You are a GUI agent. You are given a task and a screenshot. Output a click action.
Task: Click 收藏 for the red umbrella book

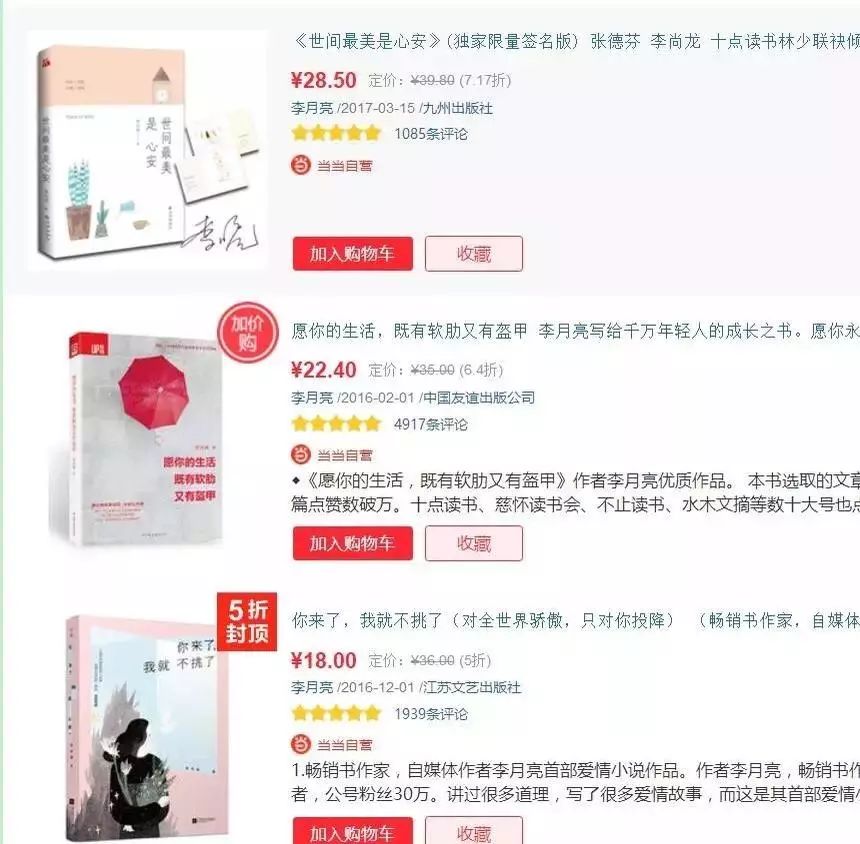(474, 543)
